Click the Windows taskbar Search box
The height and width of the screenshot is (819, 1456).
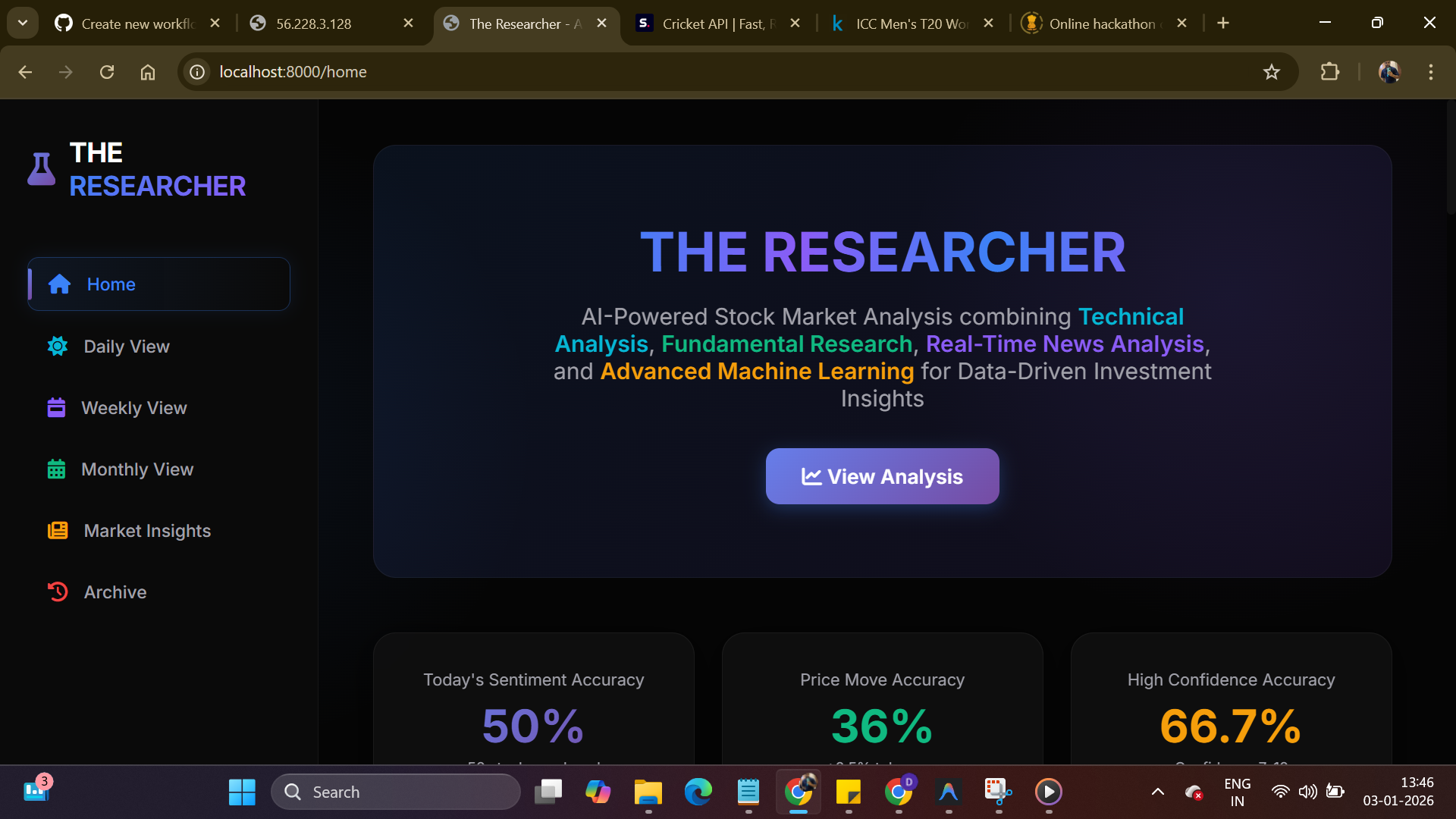point(396,792)
